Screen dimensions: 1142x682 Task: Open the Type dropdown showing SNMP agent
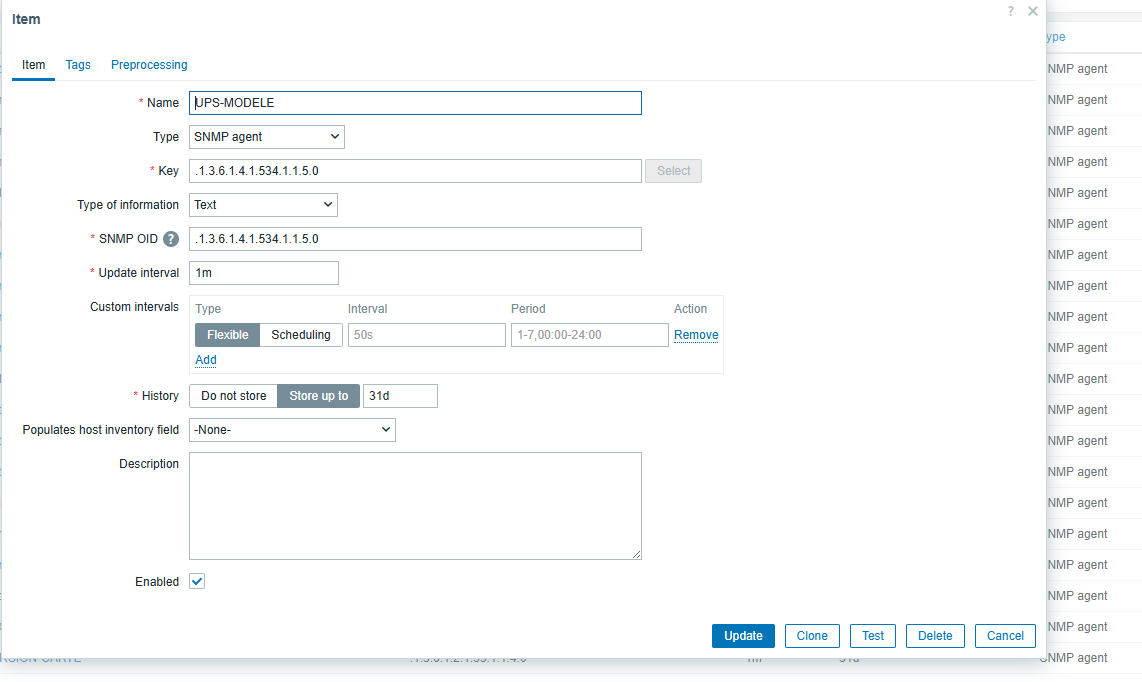point(266,137)
